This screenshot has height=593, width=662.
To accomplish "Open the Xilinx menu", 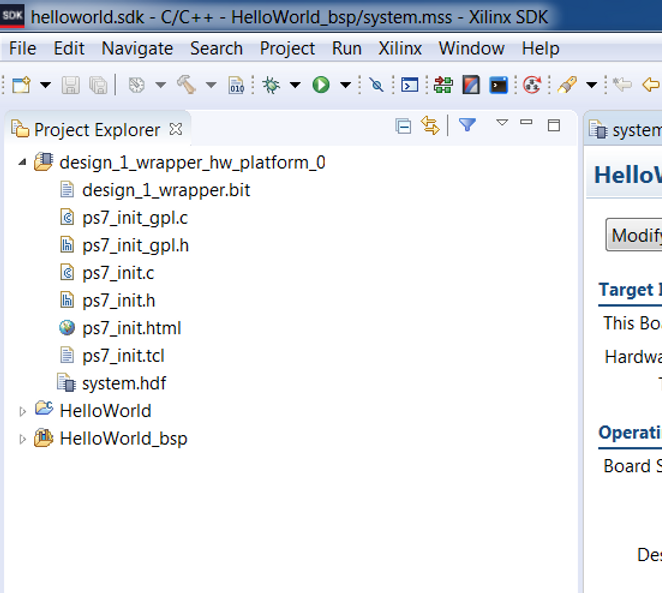I will pyautogui.click(x=400, y=49).
